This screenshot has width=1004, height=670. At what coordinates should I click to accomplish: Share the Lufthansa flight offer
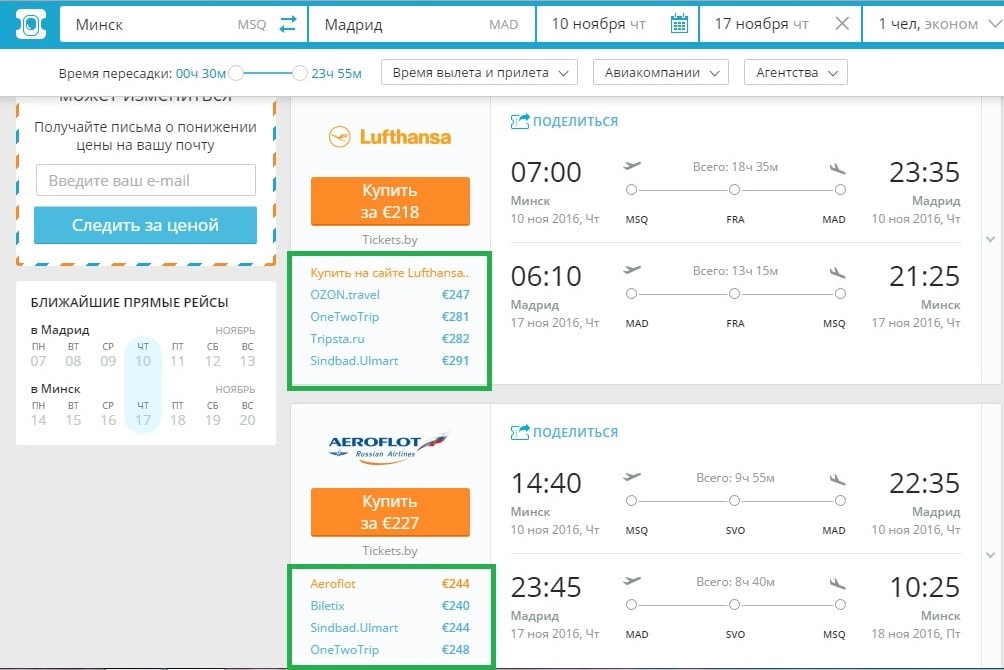pyautogui.click(x=564, y=121)
